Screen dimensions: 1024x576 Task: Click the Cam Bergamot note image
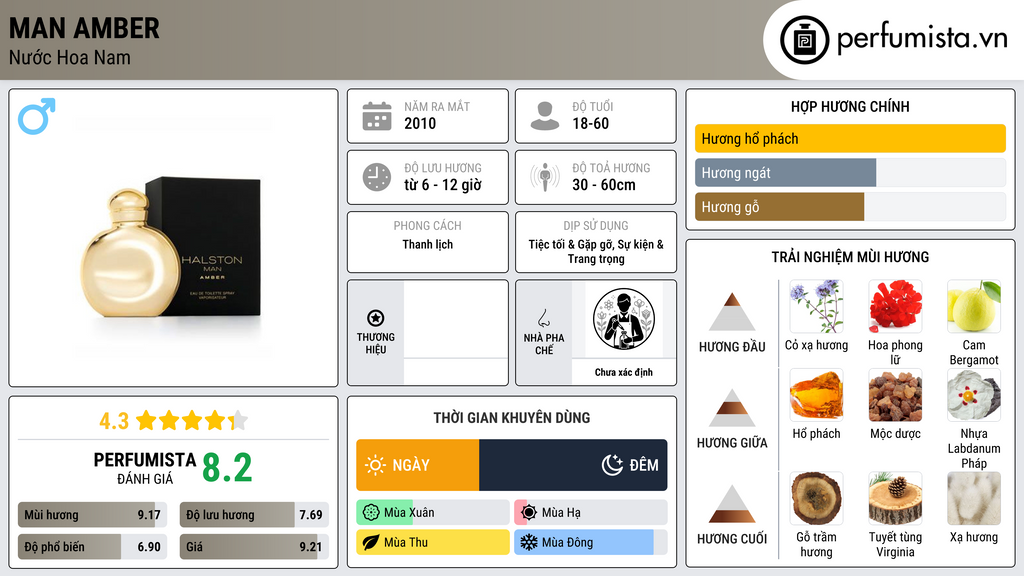point(974,306)
